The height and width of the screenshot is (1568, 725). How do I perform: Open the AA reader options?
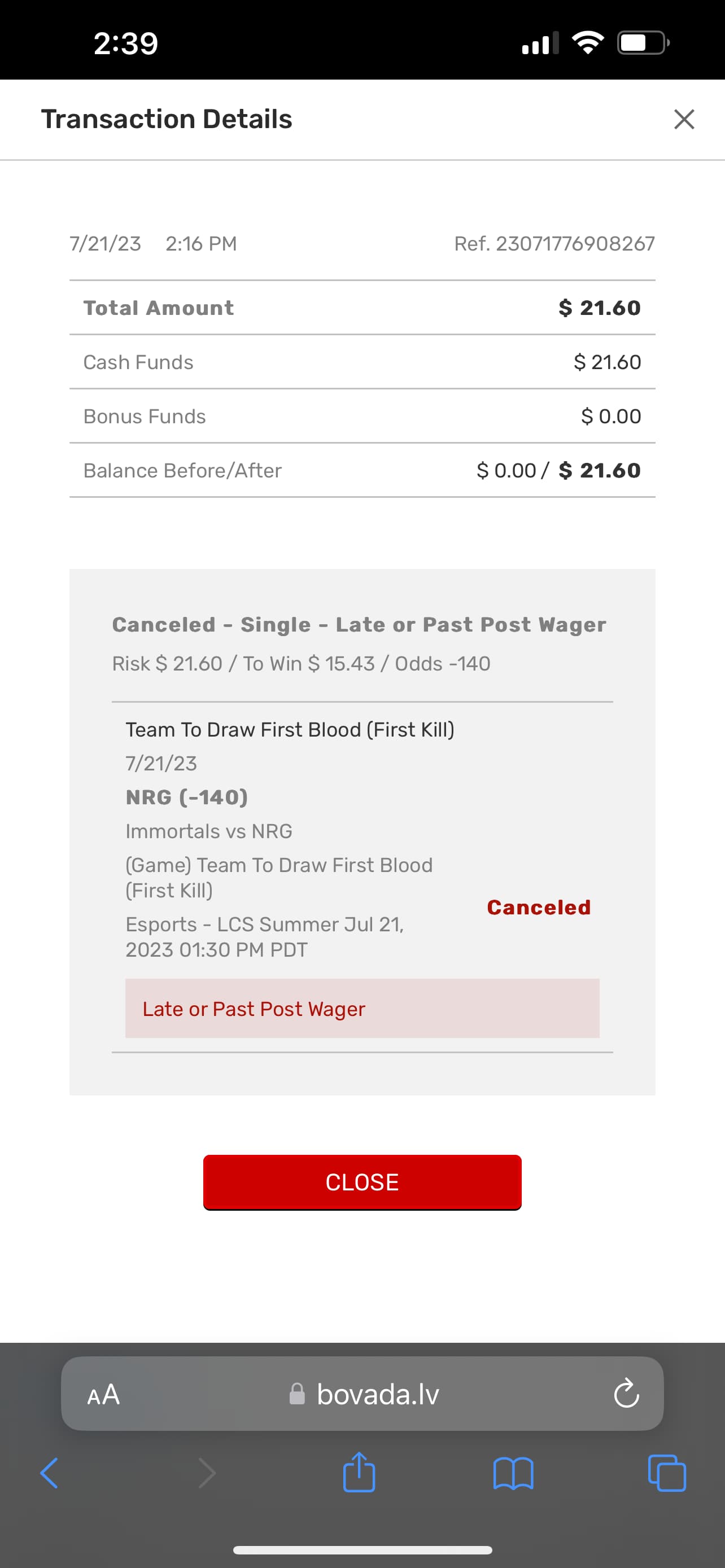click(x=103, y=1395)
